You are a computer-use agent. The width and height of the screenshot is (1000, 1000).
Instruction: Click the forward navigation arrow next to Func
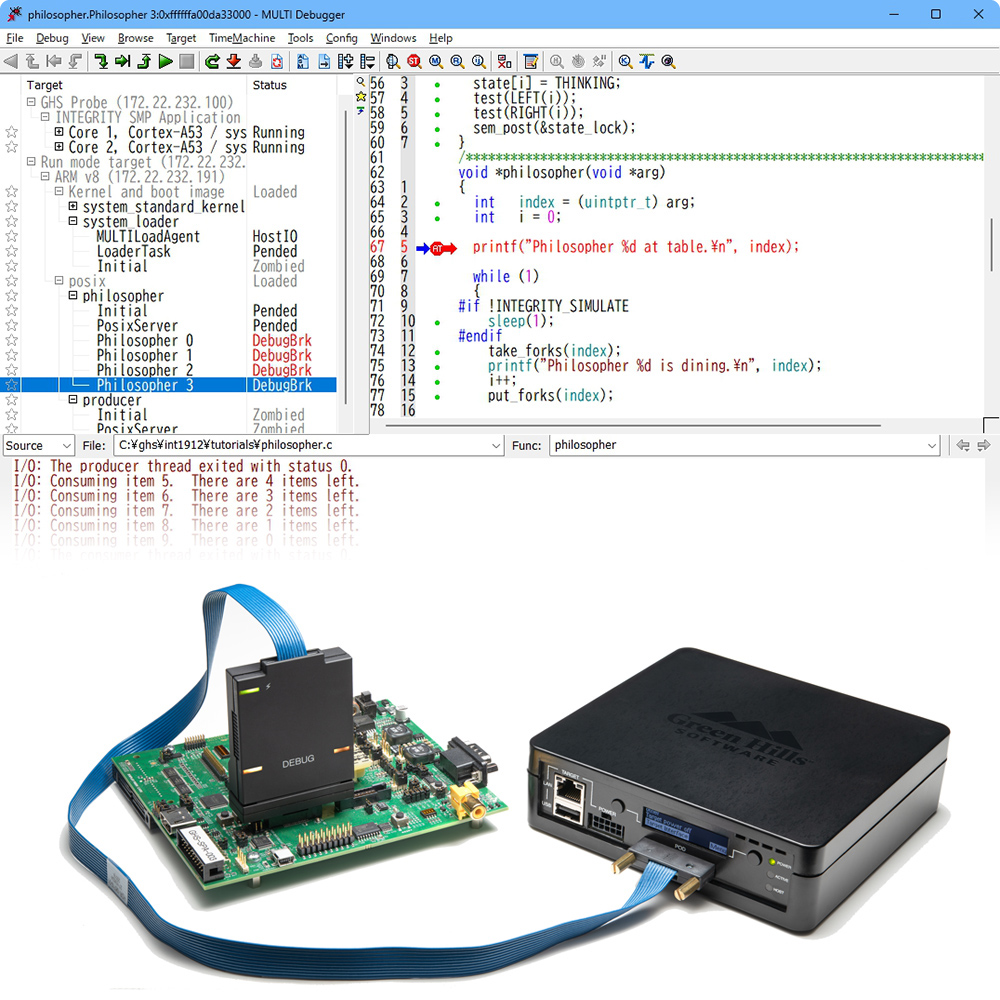pos(984,445)
